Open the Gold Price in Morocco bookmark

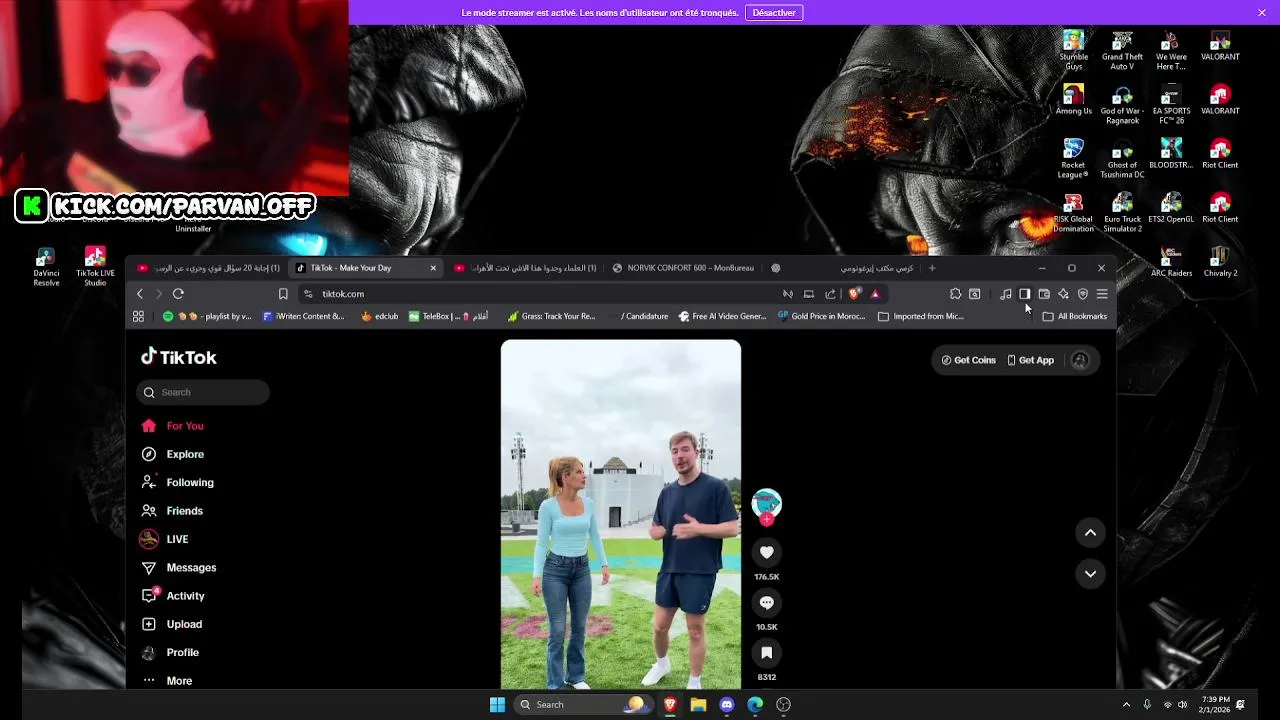click(820, 316)
